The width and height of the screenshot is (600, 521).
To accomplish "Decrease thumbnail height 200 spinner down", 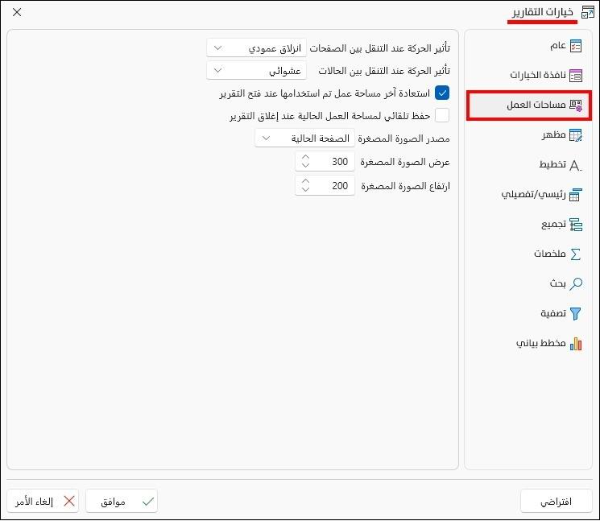I will click(305, 189).
